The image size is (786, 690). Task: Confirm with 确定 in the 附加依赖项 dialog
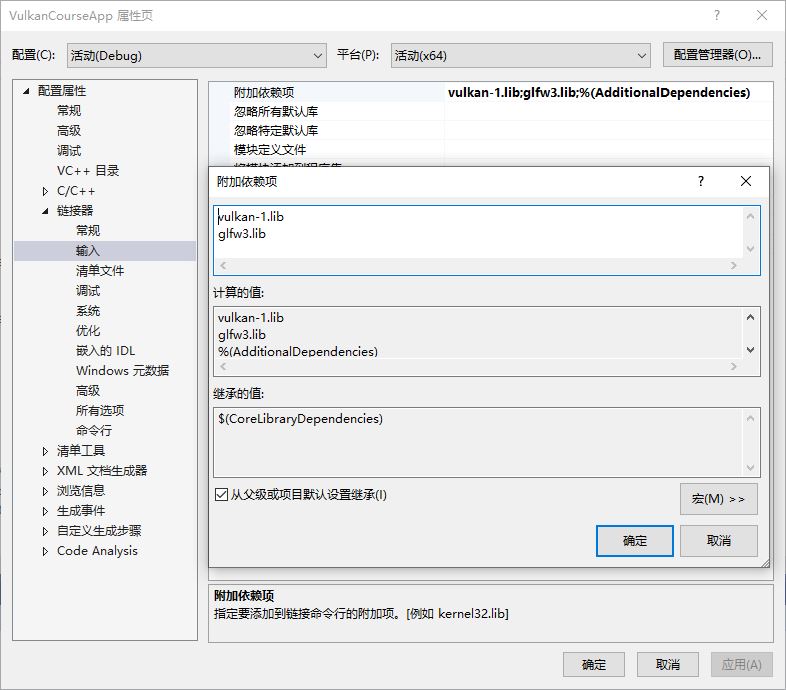coord(634,540)
